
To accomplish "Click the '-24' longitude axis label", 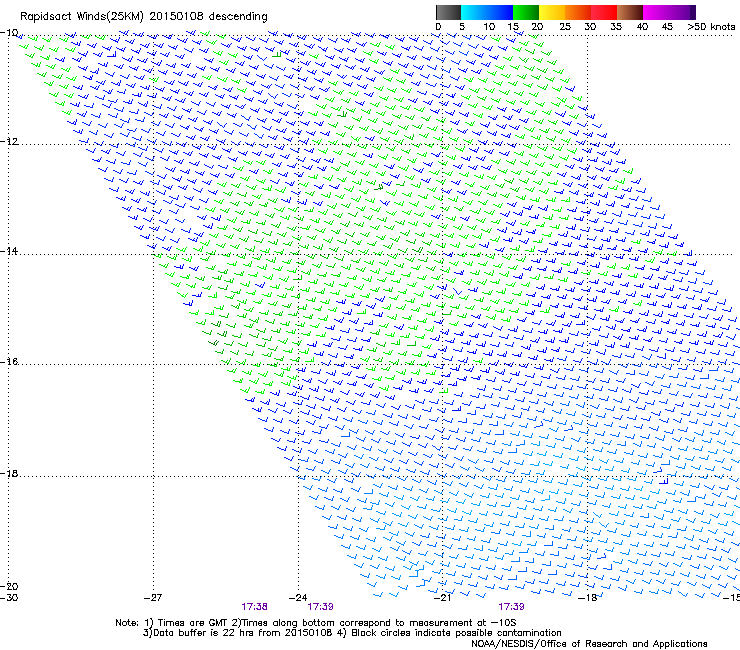I will [x=298, y=598].
